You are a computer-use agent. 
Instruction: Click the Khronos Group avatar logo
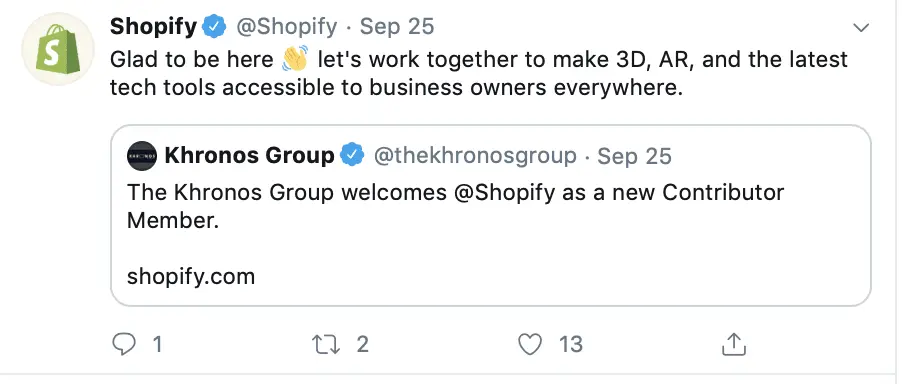[x=142, y=156]
